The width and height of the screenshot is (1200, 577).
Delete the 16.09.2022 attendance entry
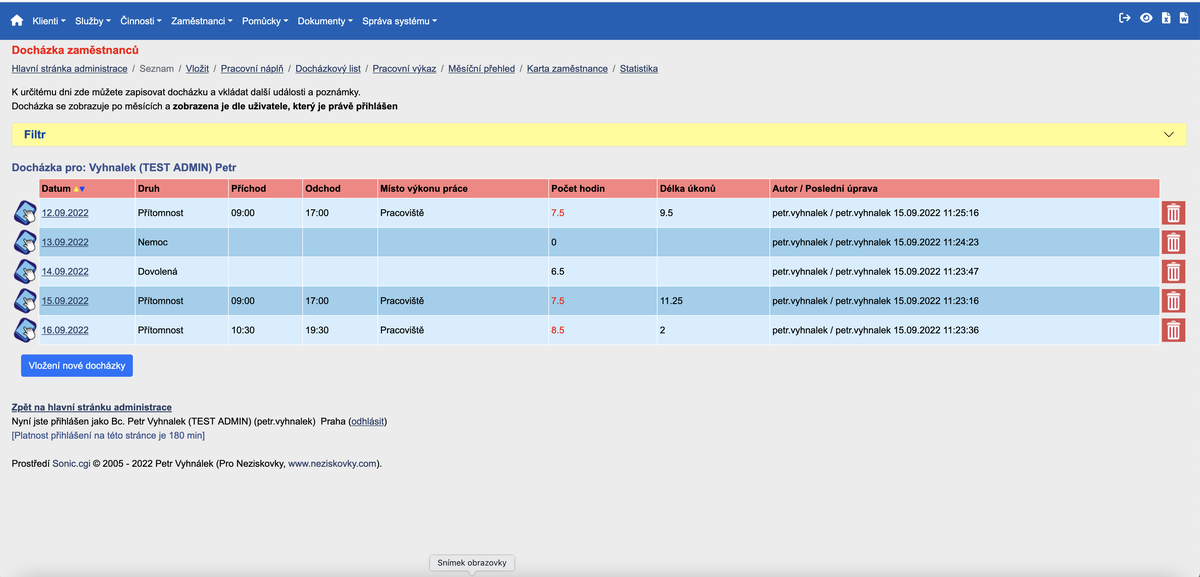click(x=1172, y=329)
